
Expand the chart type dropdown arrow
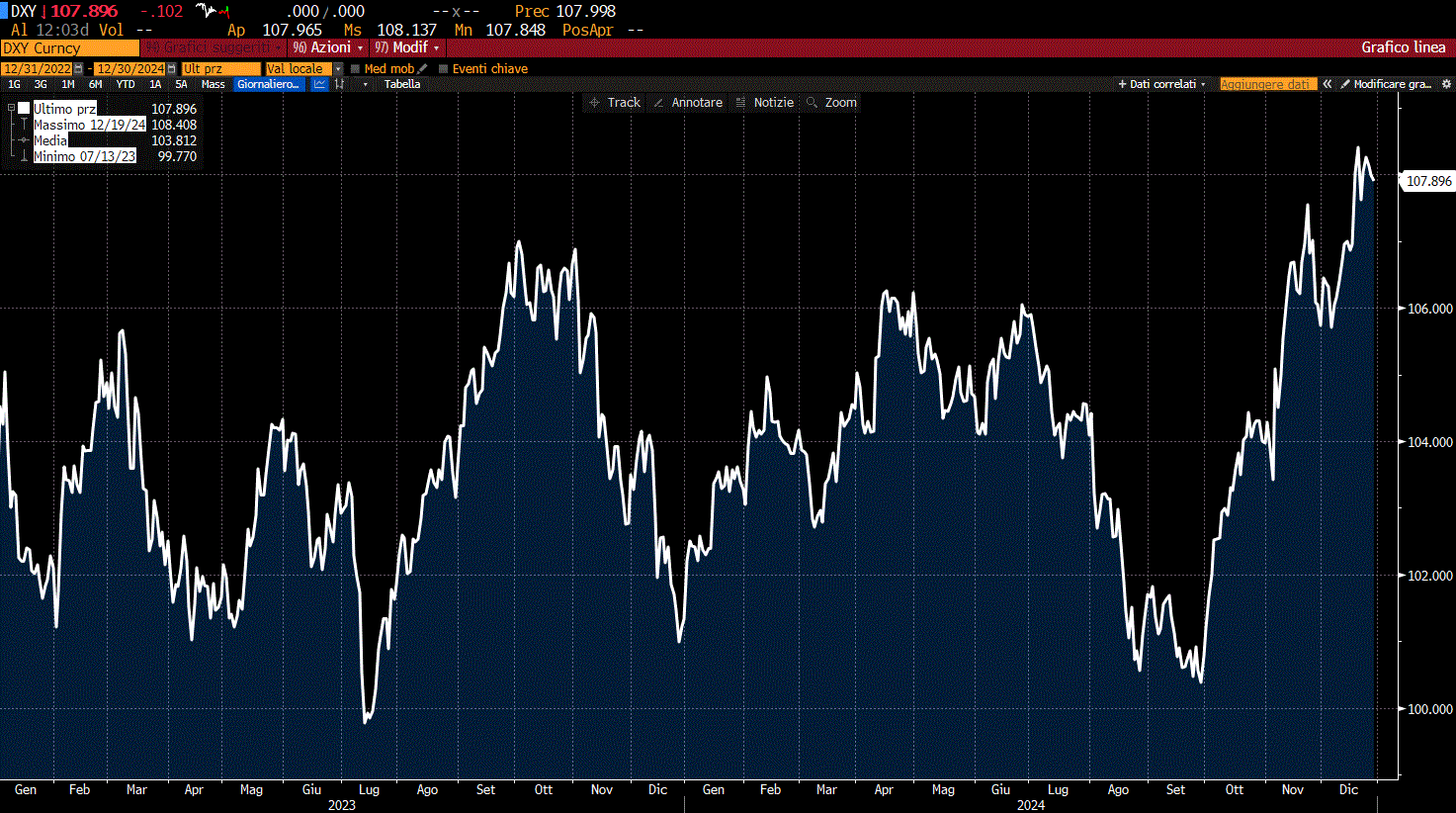[365, 84]
